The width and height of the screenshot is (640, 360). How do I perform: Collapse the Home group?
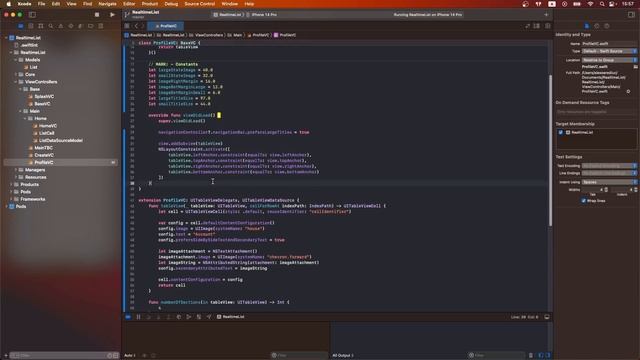click(25, 118)
